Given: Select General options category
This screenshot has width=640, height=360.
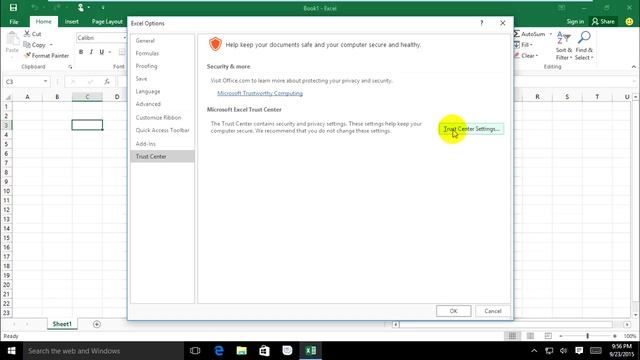Looking at the screenshot, I should click(x=162, y=41).
